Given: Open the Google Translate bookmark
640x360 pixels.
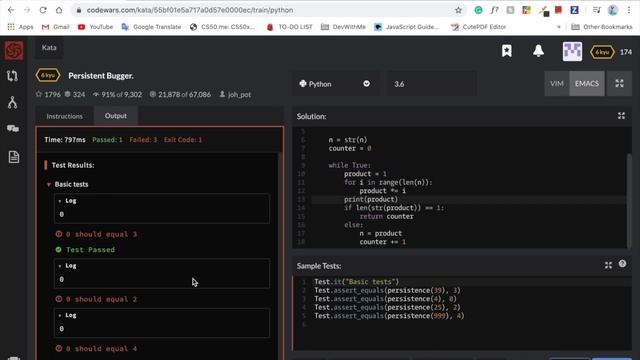Looking at the screenshot, I should point(151,27).
